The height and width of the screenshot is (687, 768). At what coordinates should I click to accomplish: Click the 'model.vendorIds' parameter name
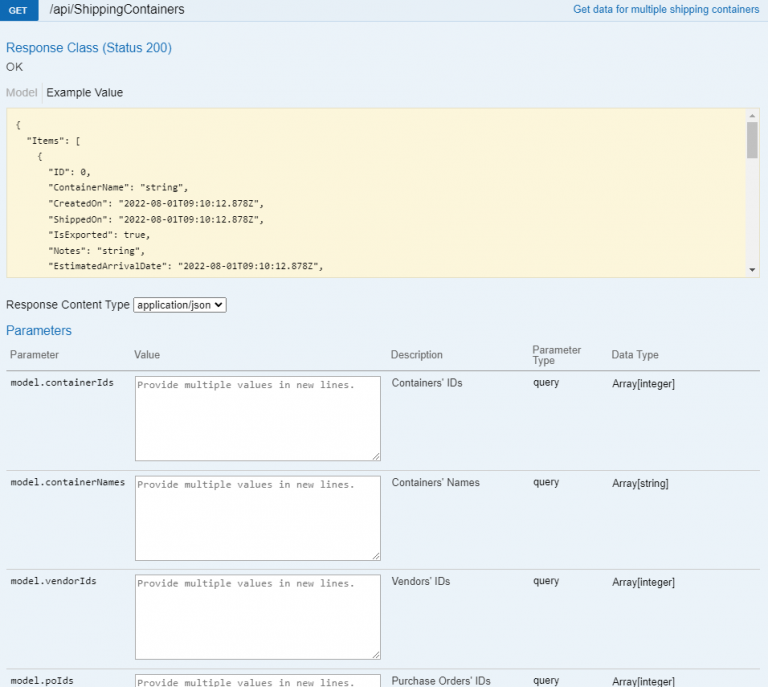(53, 581)
